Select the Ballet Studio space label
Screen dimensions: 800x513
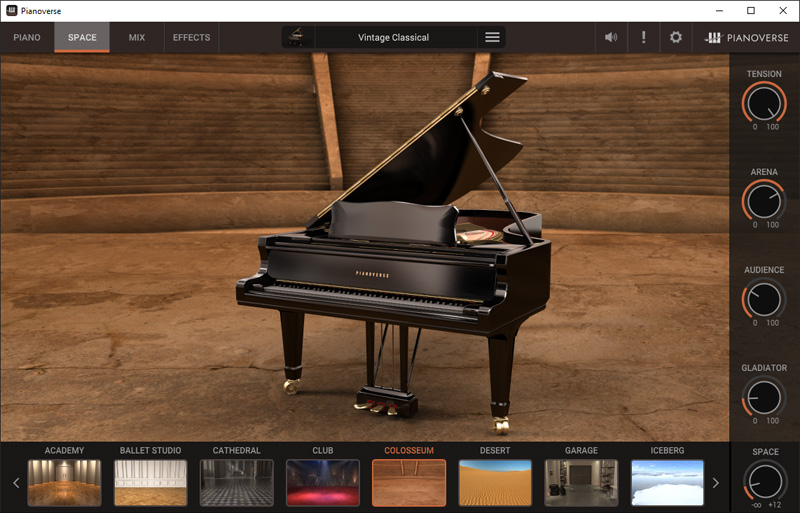(150, 451)
